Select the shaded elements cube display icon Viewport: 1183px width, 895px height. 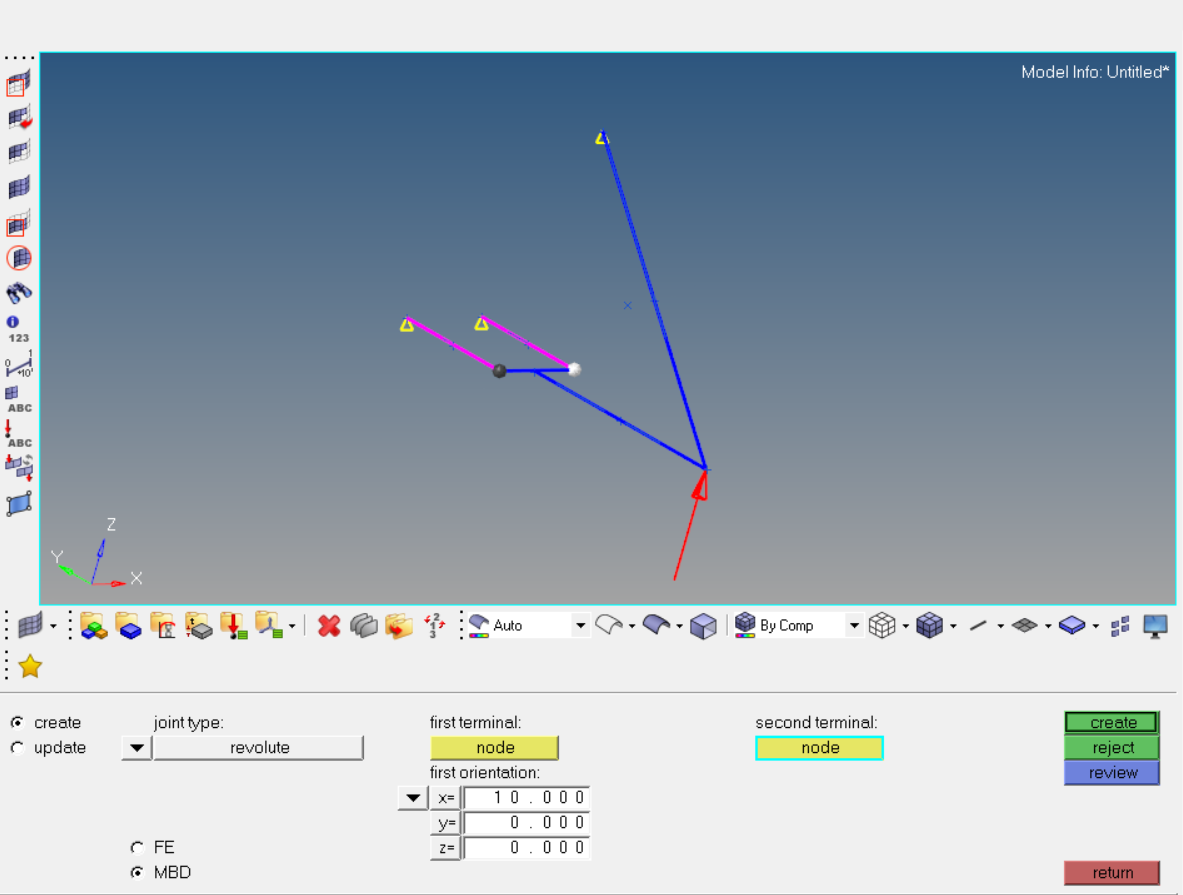(930, 625)
